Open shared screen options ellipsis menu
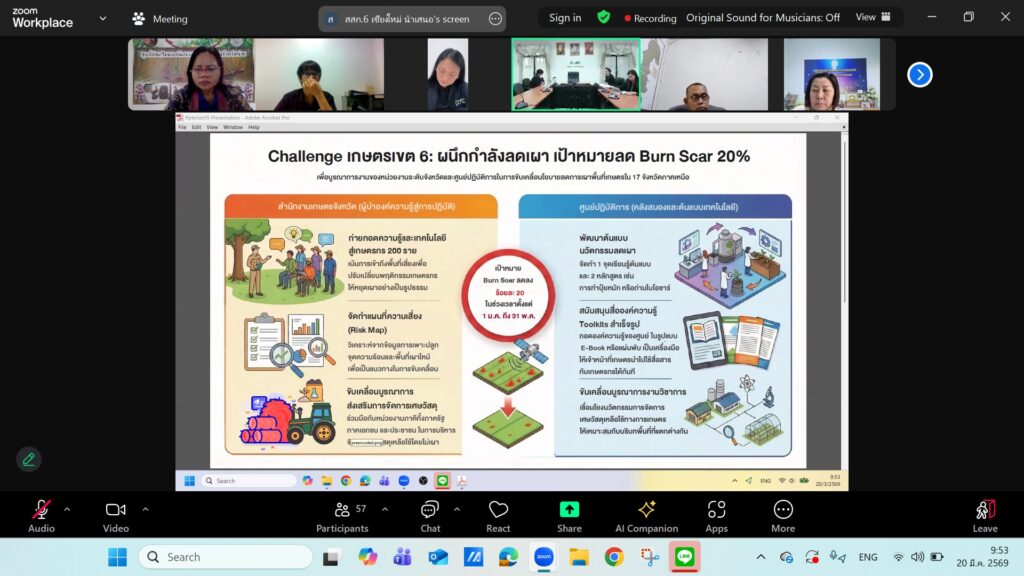1024x576 pixels. [x=495, y=18]
